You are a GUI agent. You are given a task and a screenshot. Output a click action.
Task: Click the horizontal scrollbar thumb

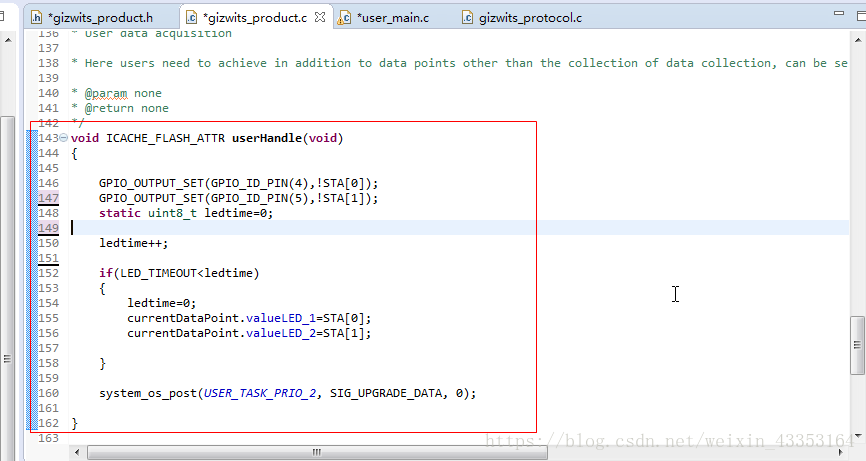(317, 452)
